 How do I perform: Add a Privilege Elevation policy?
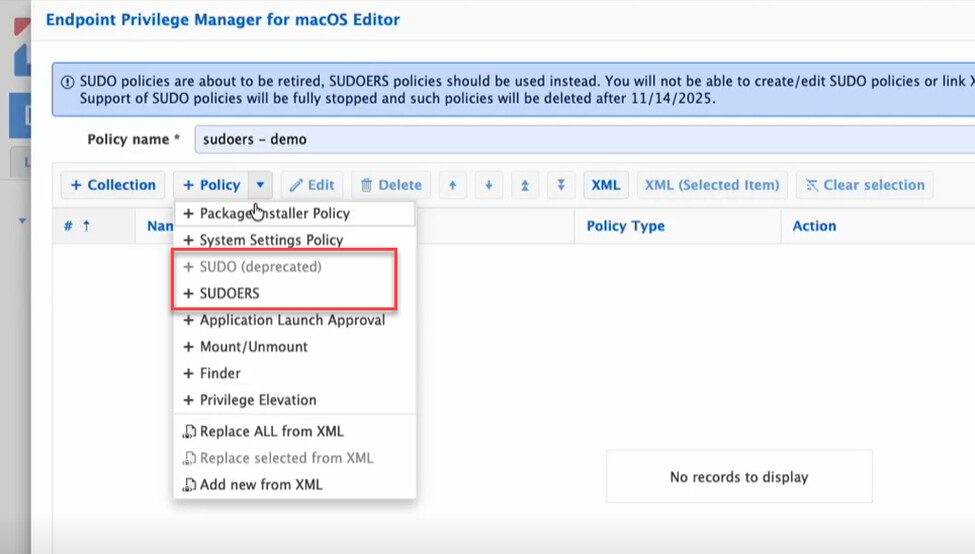(257, 400)
